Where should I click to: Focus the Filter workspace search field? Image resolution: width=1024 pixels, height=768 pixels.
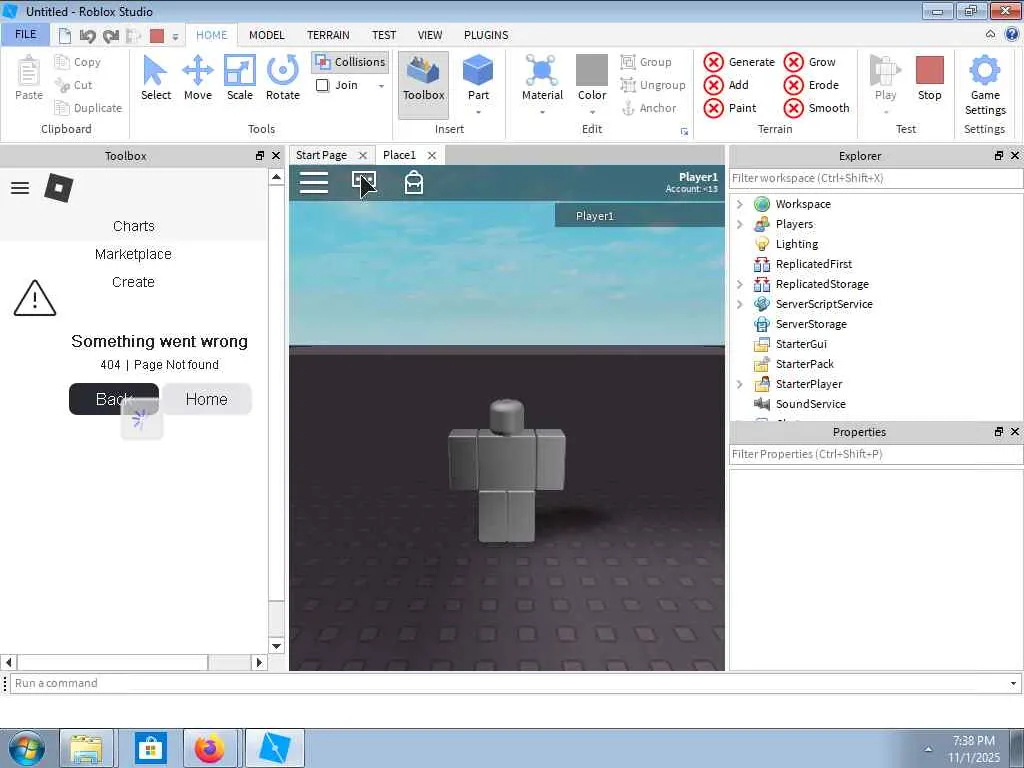(875, 178)
